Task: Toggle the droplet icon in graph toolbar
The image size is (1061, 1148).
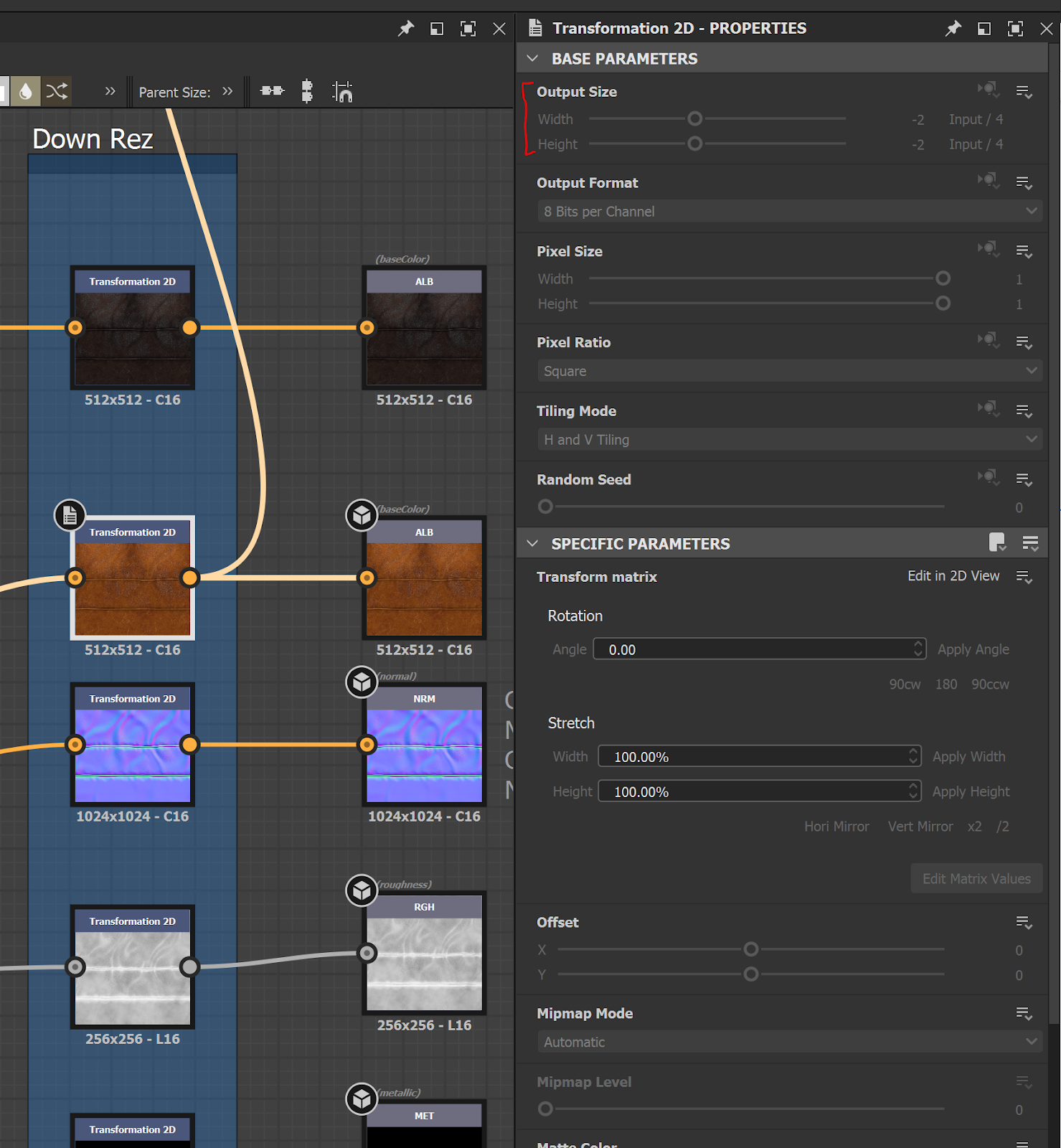Action: coord(26,91)
